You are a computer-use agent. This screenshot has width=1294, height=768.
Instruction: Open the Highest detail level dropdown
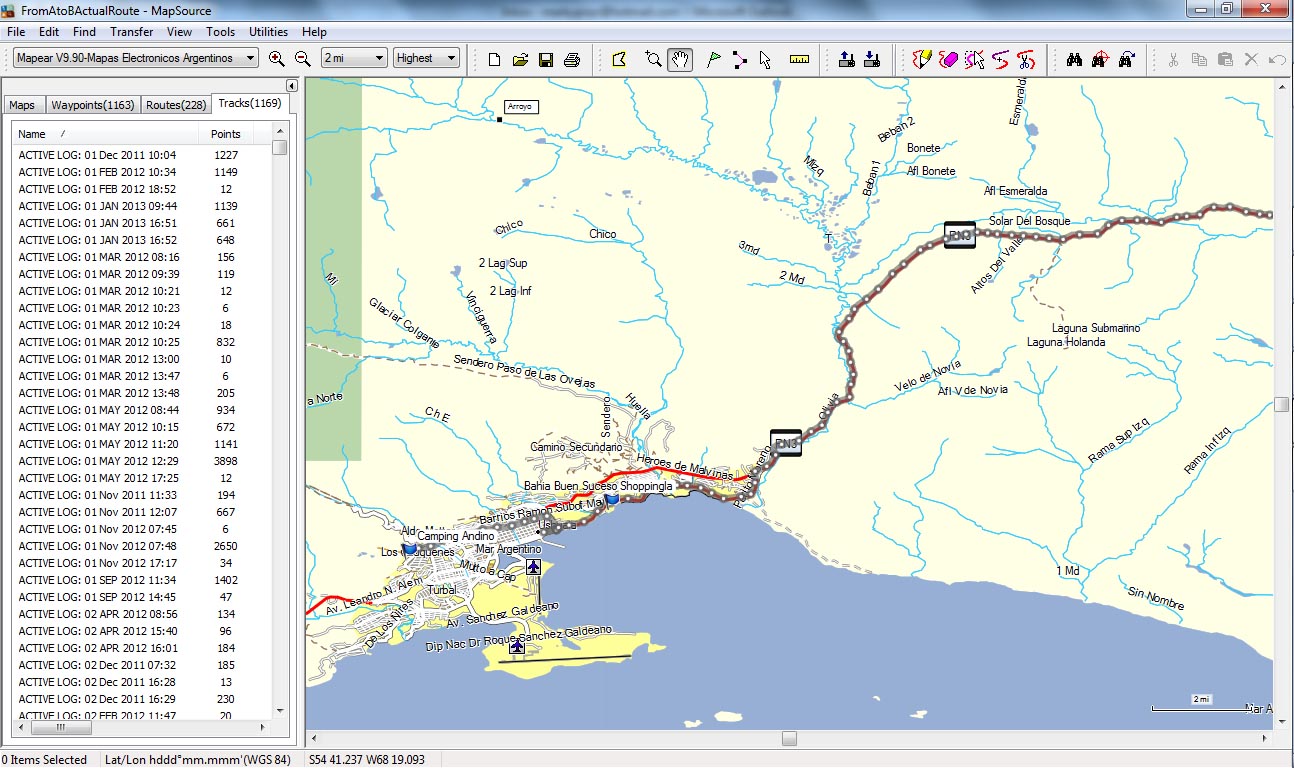tap(426, 58)
